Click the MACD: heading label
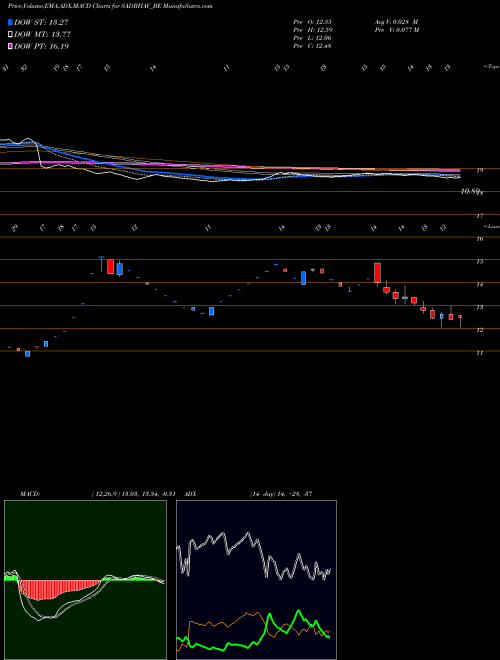500x660 pixels. coord(30,494)
